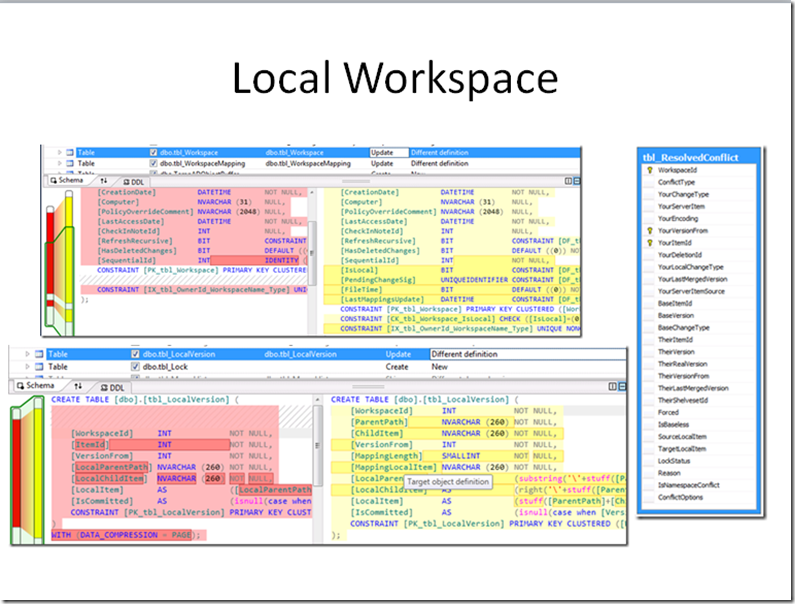Select YourServerItemSource column

tap(691, 292)
